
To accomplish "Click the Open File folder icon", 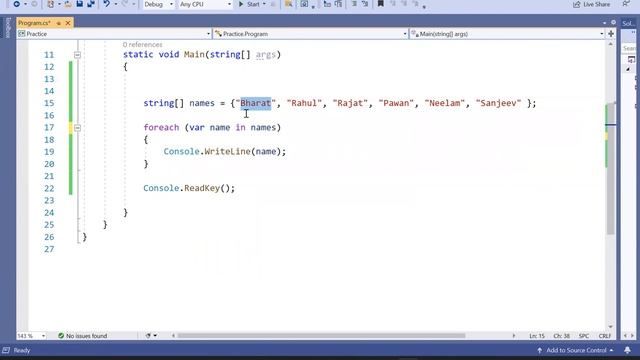I will (68, 4).
